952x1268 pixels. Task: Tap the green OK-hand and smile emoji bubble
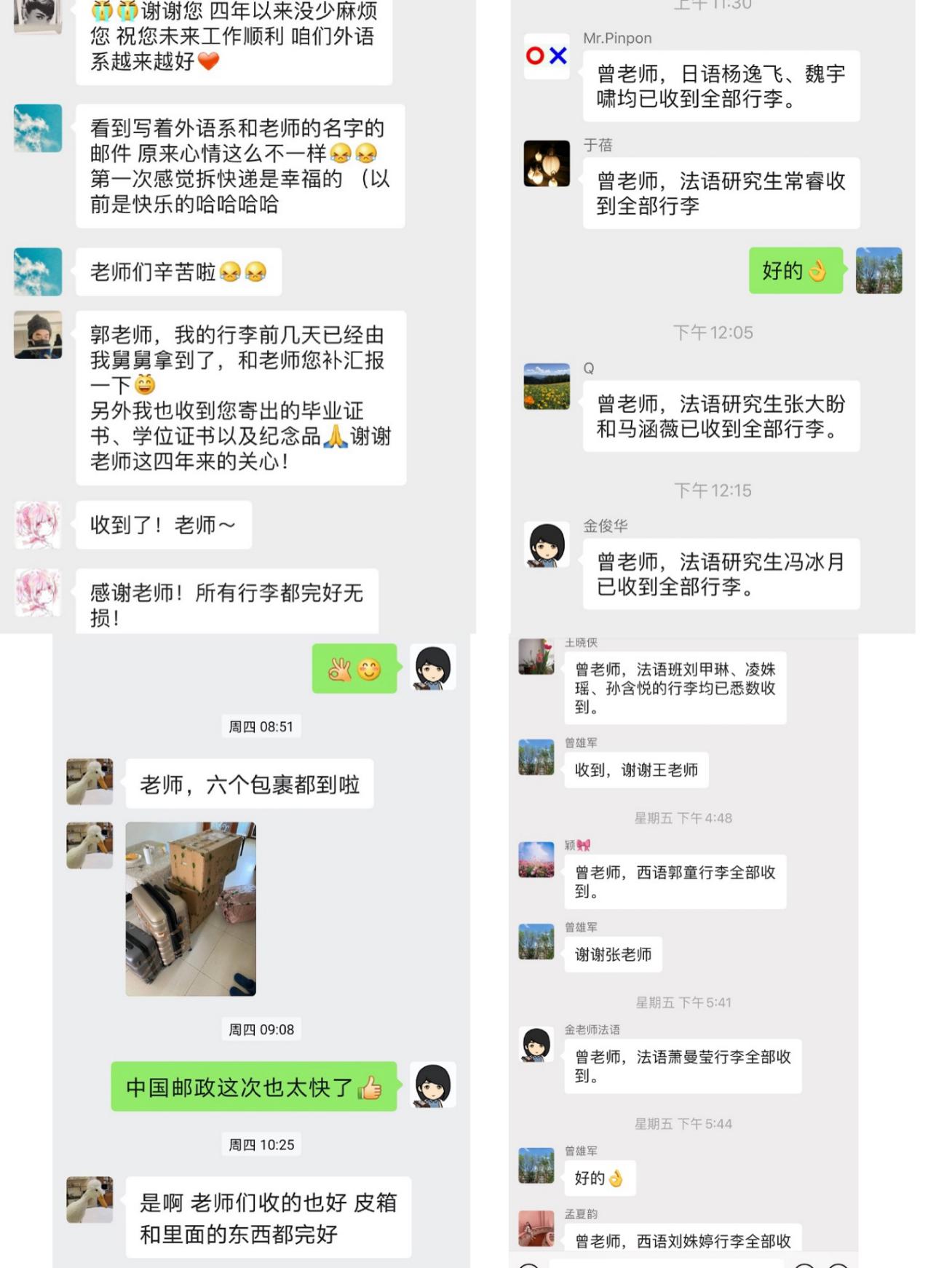coord(354,668)
